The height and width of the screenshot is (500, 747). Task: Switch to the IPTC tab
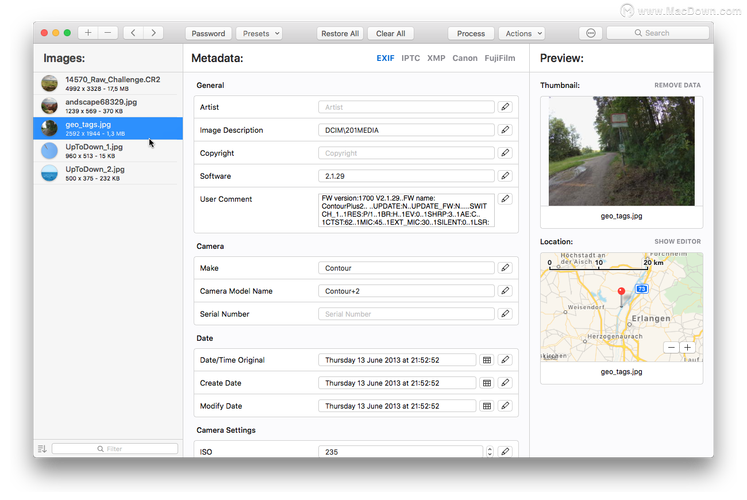(x=411, y=58)
